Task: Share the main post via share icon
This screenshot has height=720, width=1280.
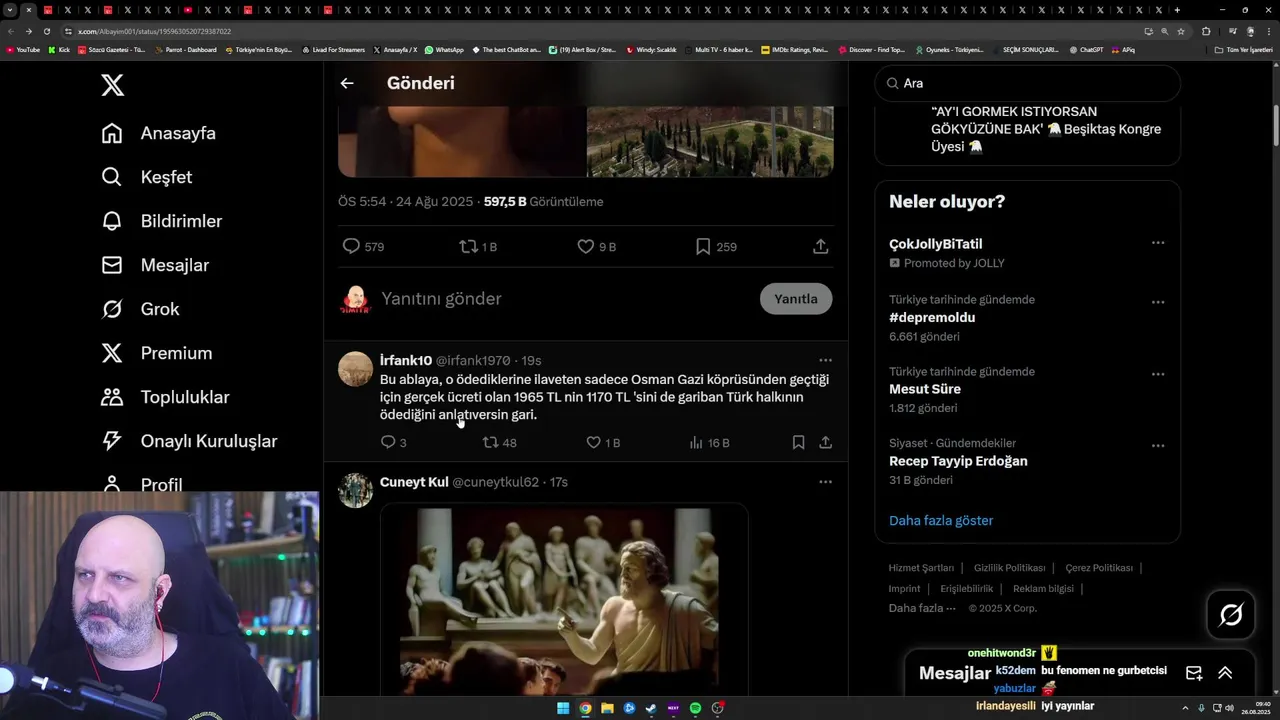Action: (x=821, y=246)
